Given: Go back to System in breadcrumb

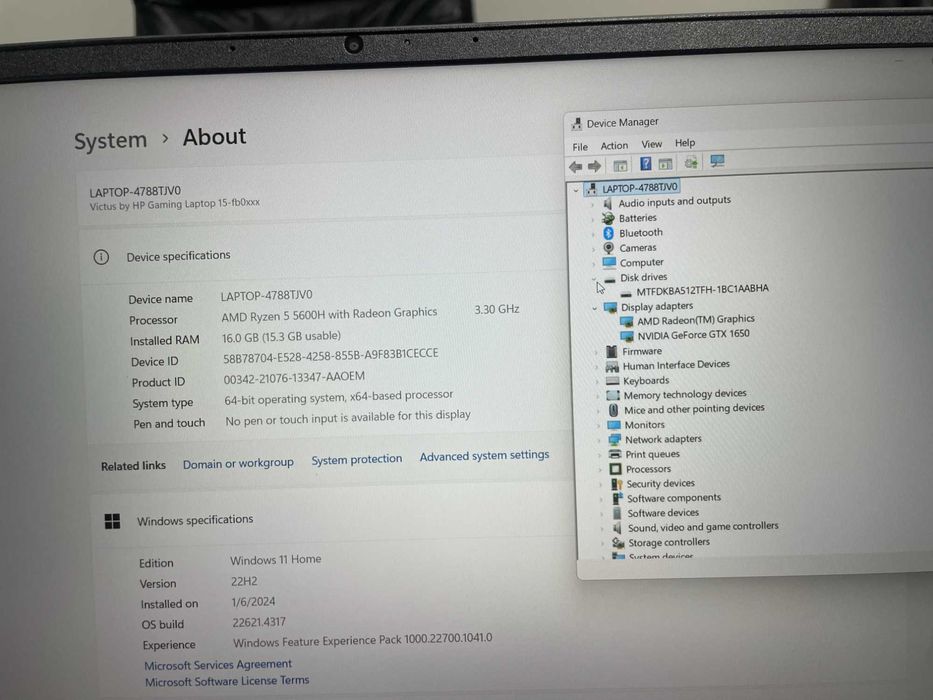Looking at the screenshot, I should pos(110,140).
